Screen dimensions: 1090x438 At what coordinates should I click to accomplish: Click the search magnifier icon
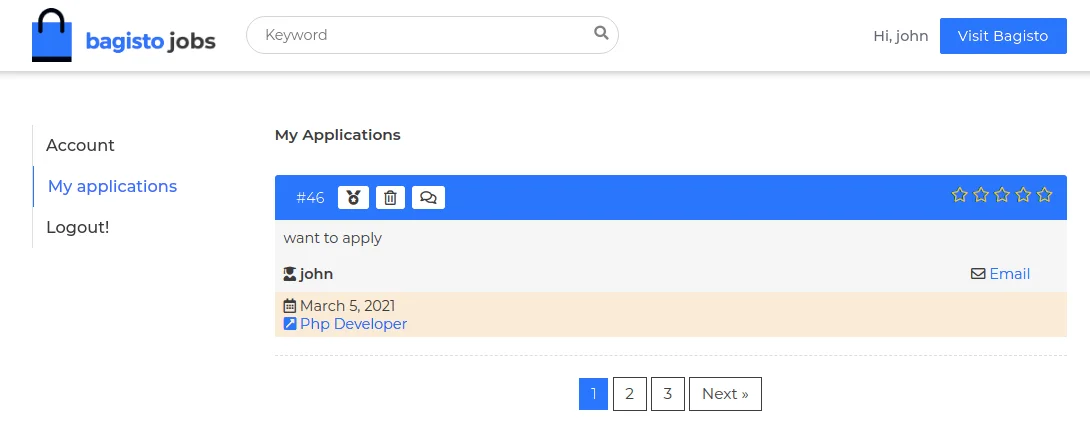point(601,33)
